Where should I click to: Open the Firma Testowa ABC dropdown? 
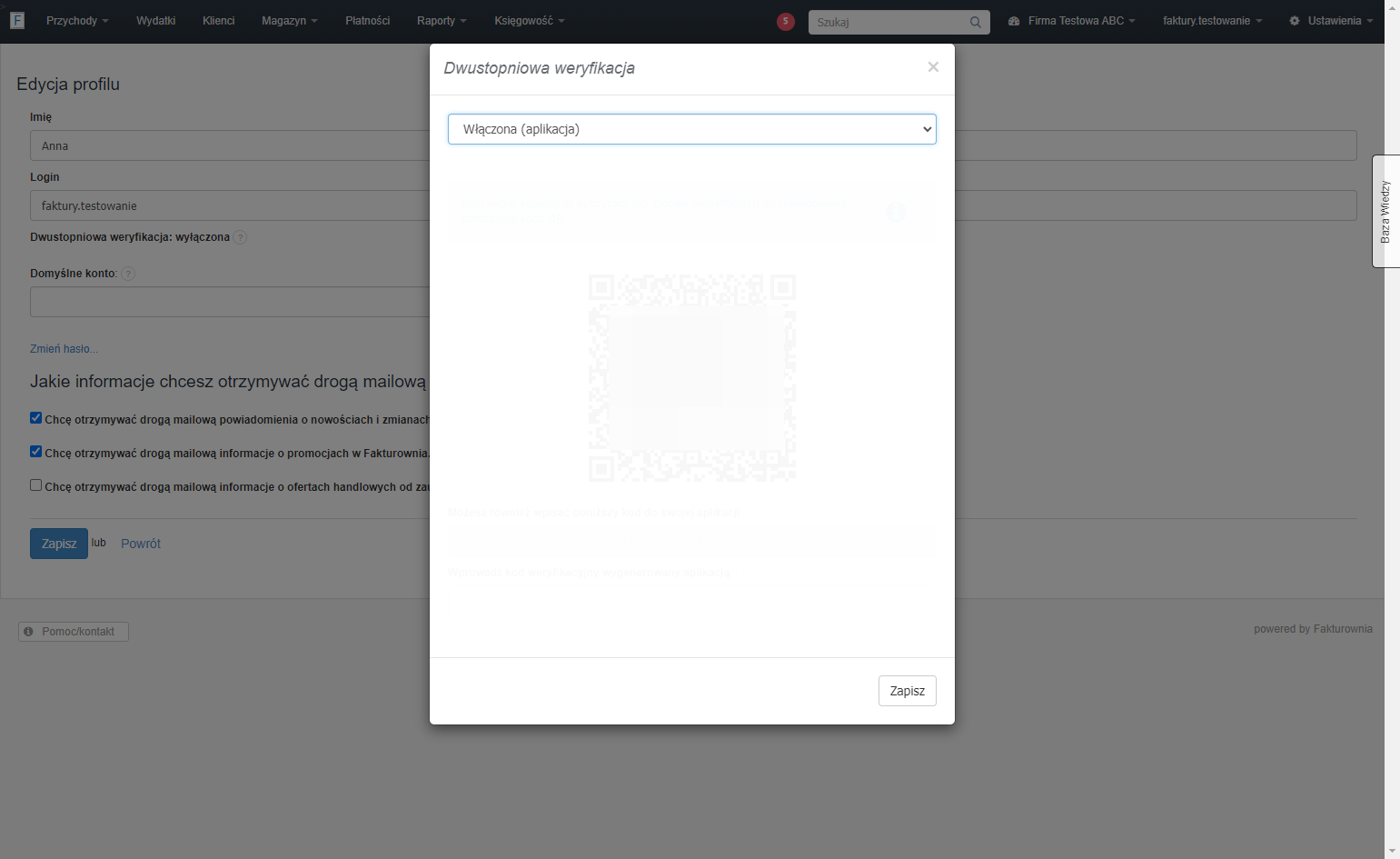(x=1072, y=21)
